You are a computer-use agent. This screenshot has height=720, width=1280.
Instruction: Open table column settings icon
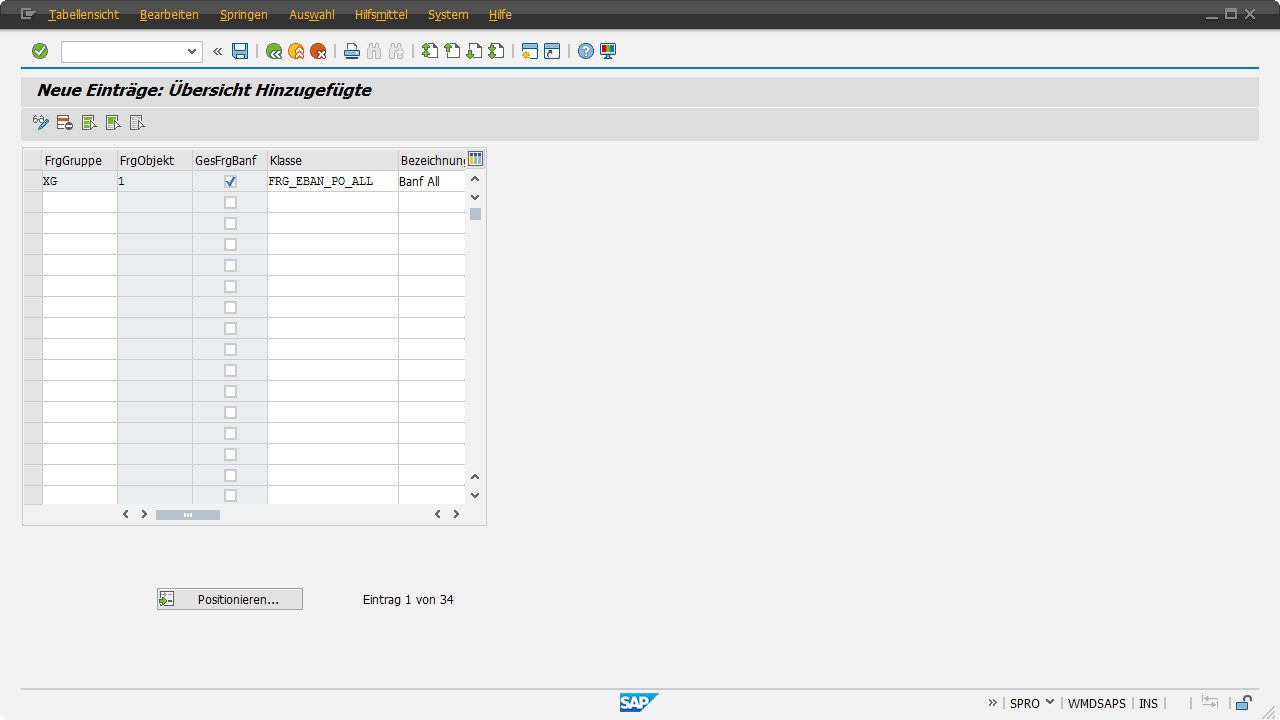click(476, 159)
